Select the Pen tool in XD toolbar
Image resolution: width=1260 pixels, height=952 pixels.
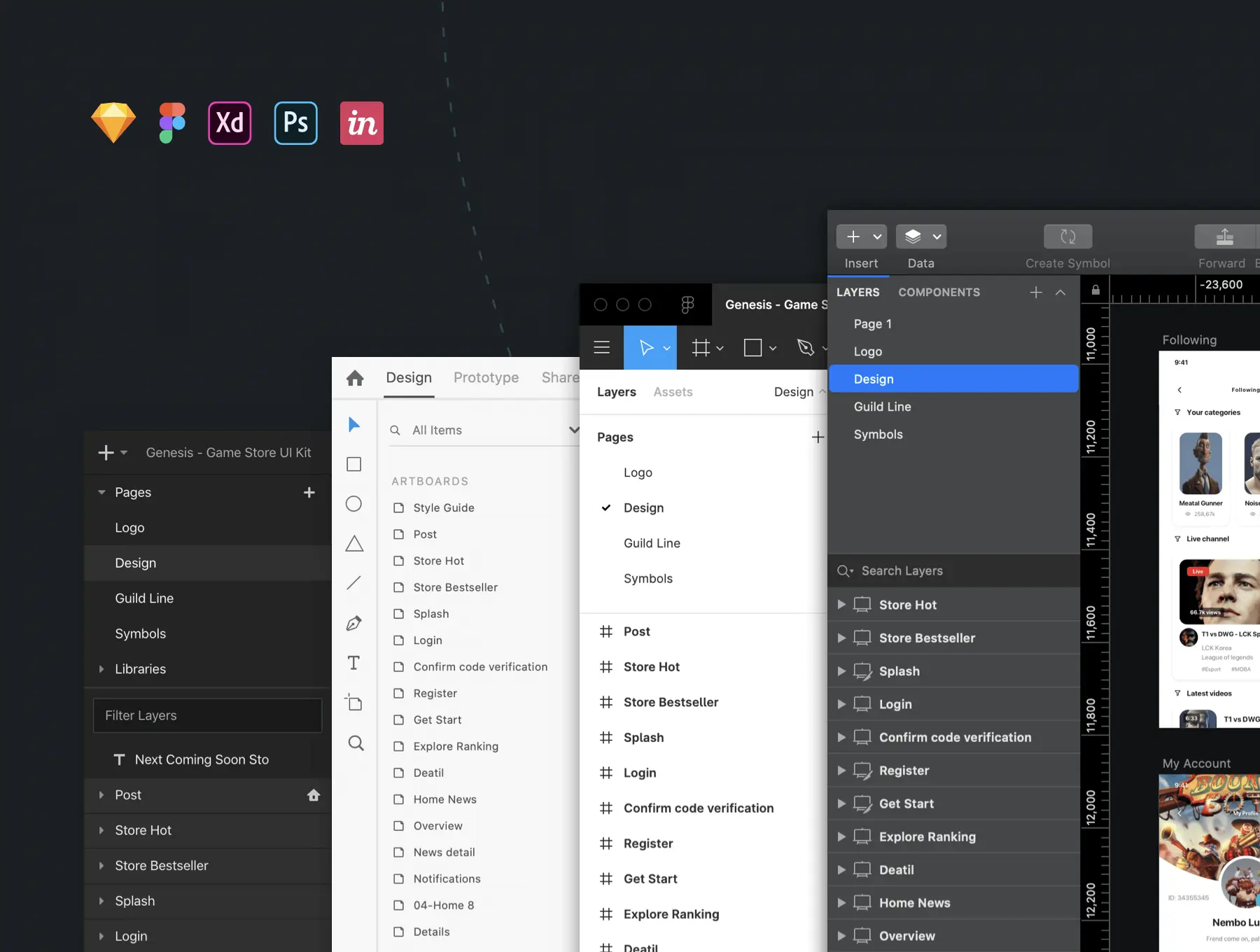coord(354,623)
